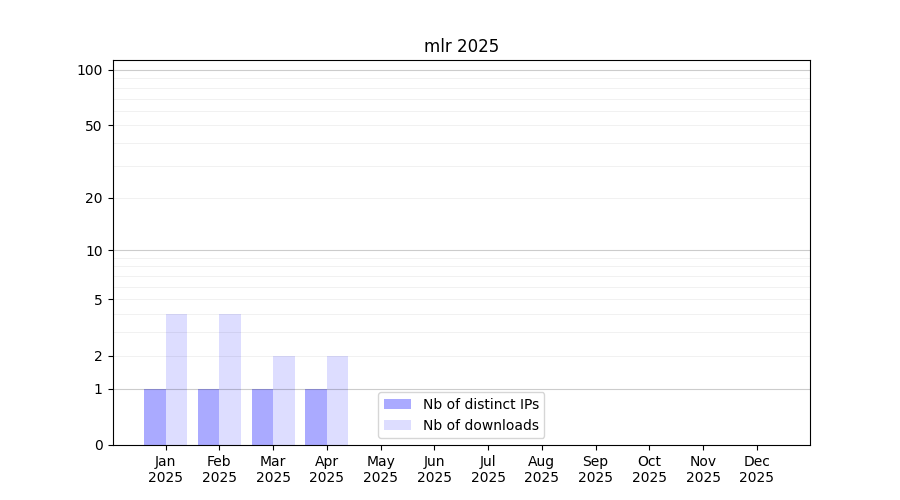Click the 'Dec 2025' x-axis label
Viewport: 900px width, 500px height.
point(756,469)
